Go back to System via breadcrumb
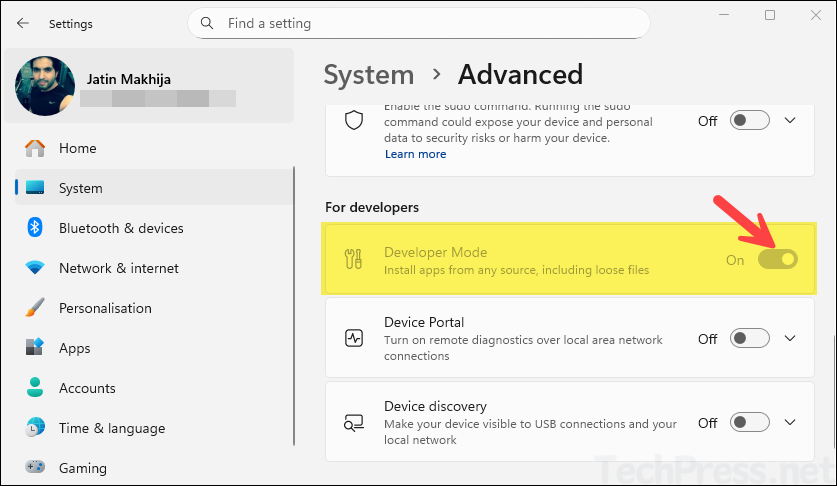Screen dimensions: 837x486 368,75
